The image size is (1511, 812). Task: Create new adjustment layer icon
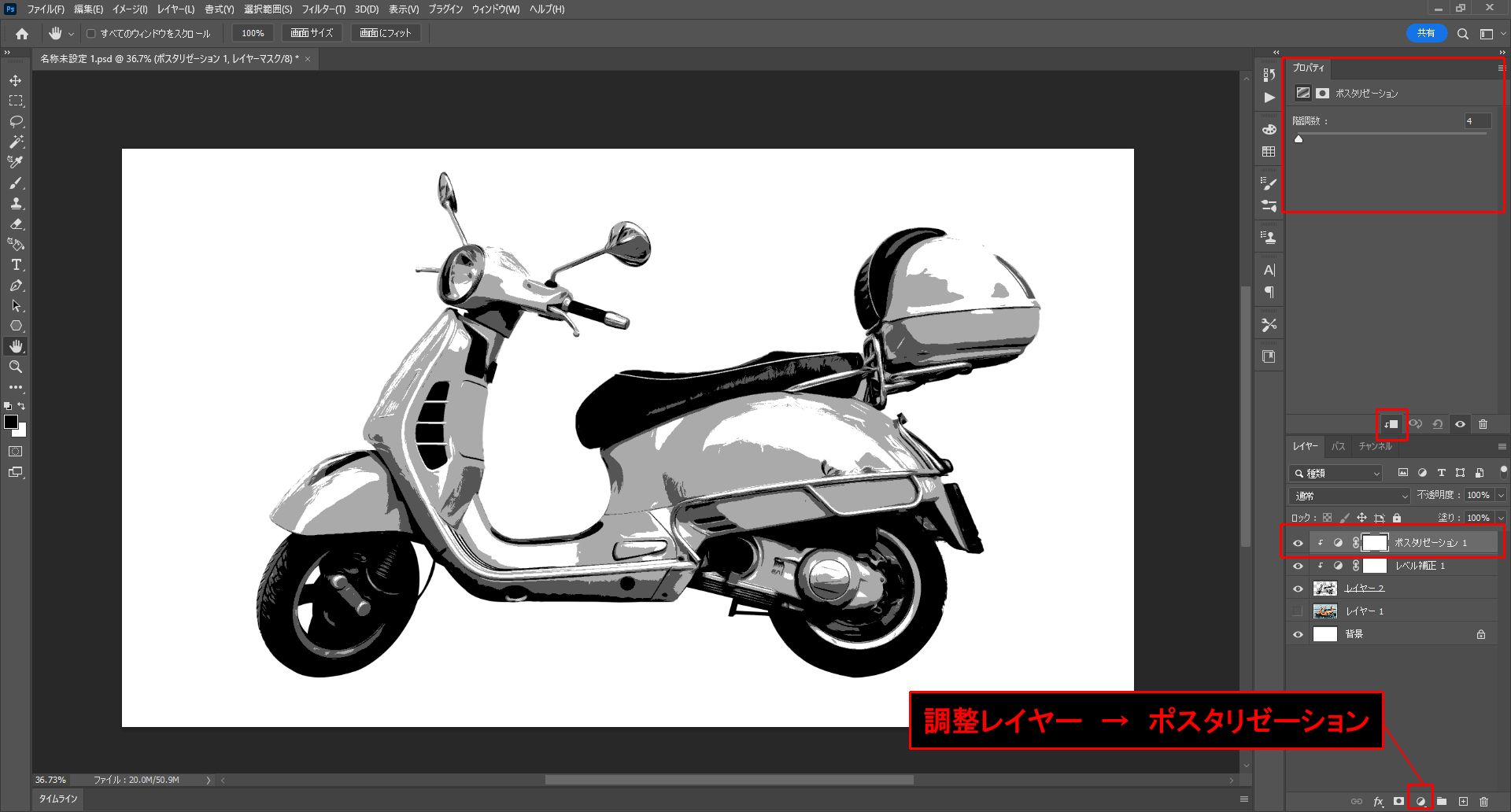coord(1420,801)
